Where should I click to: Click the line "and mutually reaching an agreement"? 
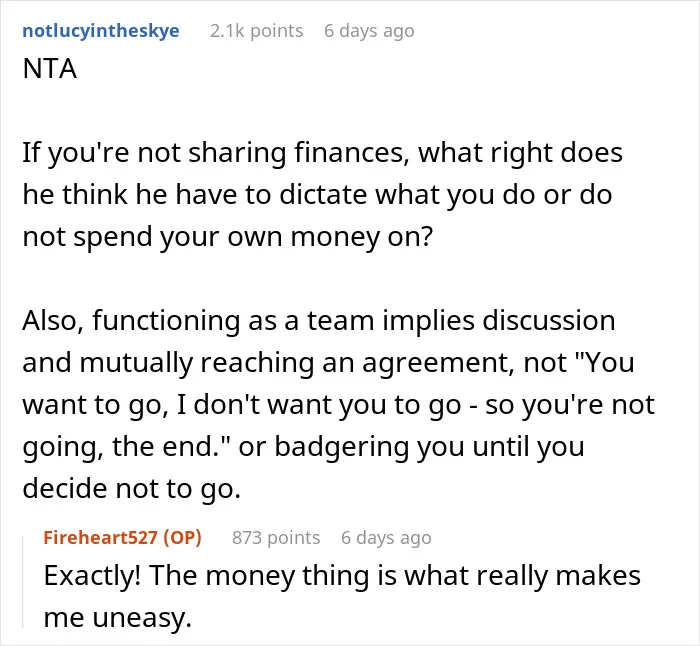[x=328, y=363]
